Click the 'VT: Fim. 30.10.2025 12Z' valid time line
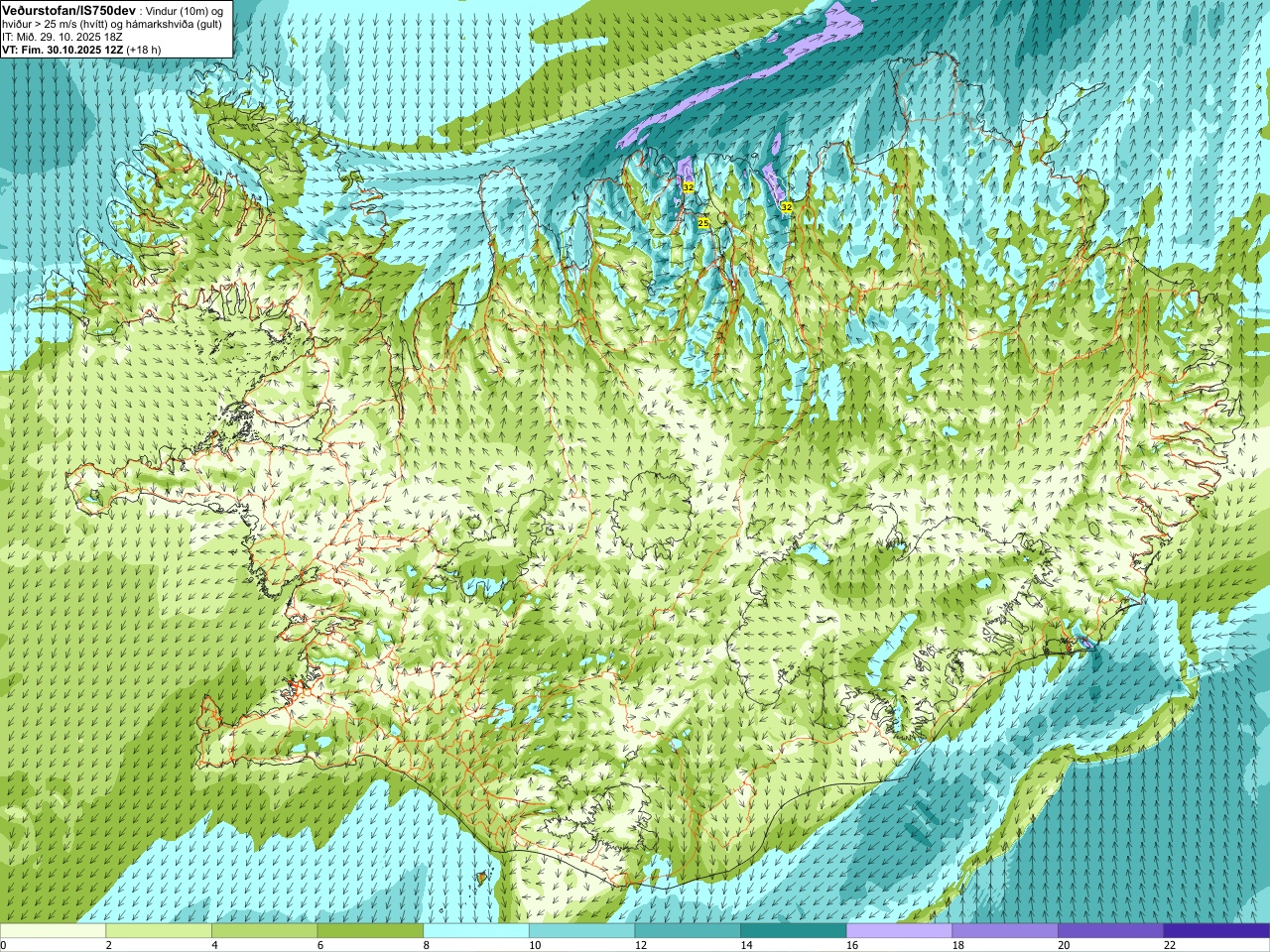1270x952 pixels. [63, 50]
